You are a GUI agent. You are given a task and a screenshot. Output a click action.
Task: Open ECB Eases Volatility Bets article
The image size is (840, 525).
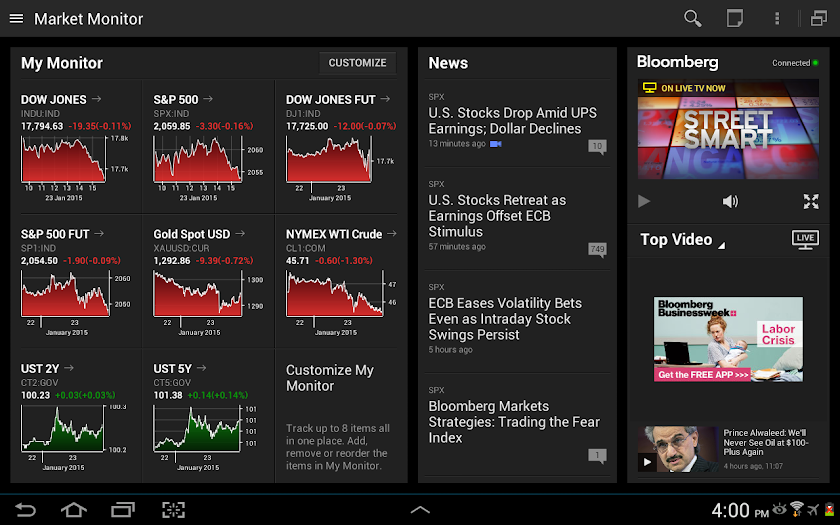click(505, 319)
